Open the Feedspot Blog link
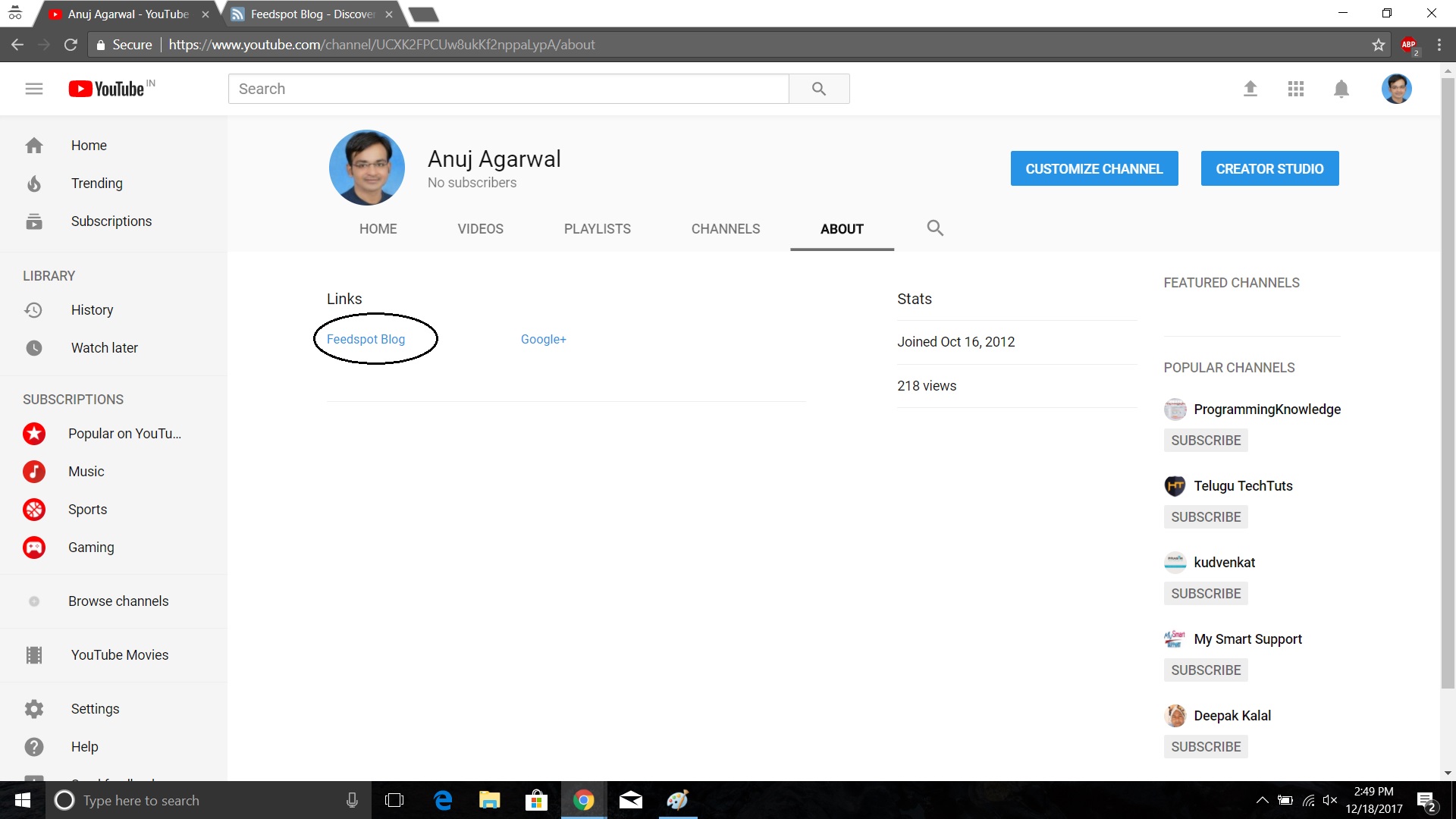Viewport: 1456px width, 819px height. (366, 339)
